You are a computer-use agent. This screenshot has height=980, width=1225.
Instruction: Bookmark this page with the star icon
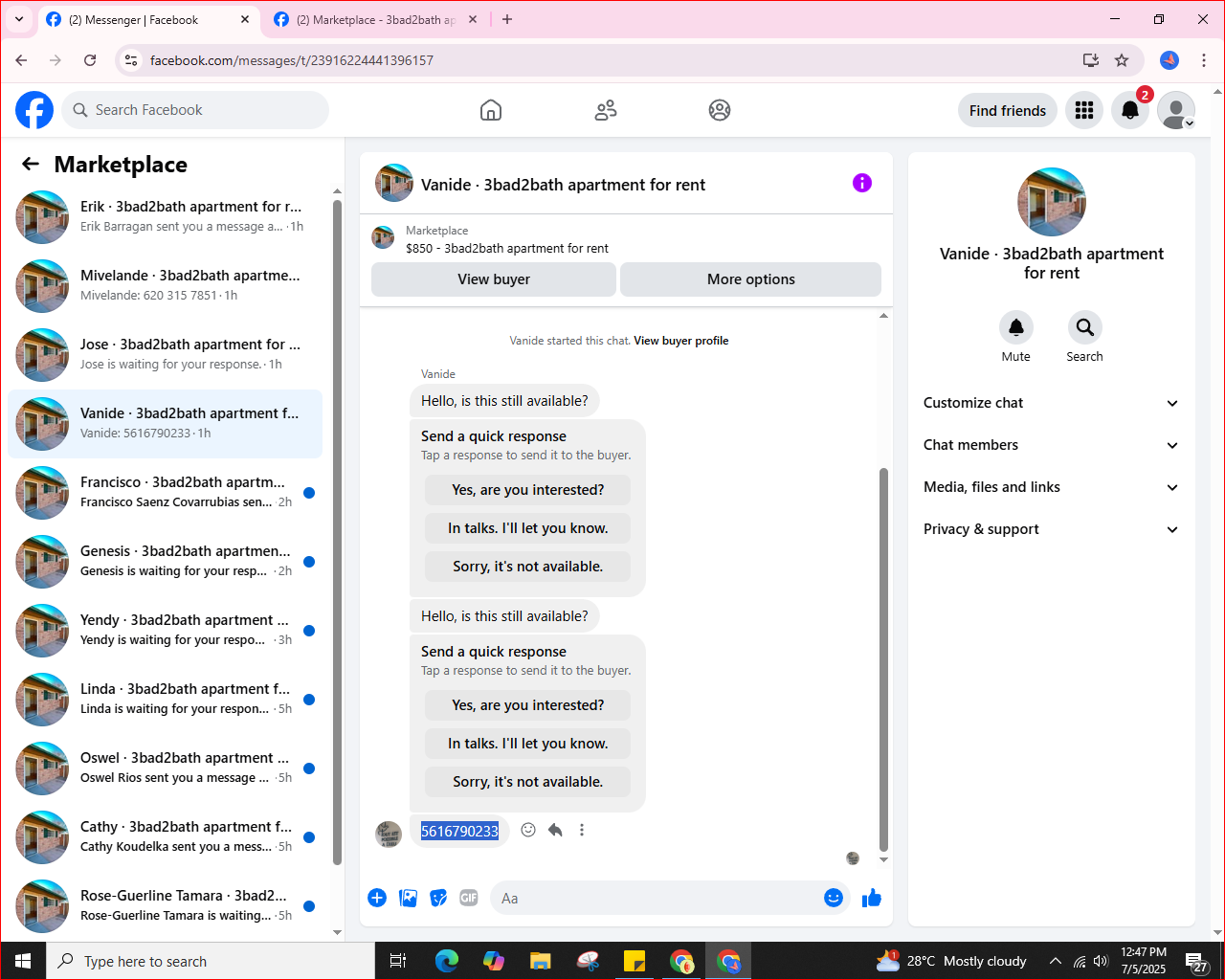[1122, 60]
